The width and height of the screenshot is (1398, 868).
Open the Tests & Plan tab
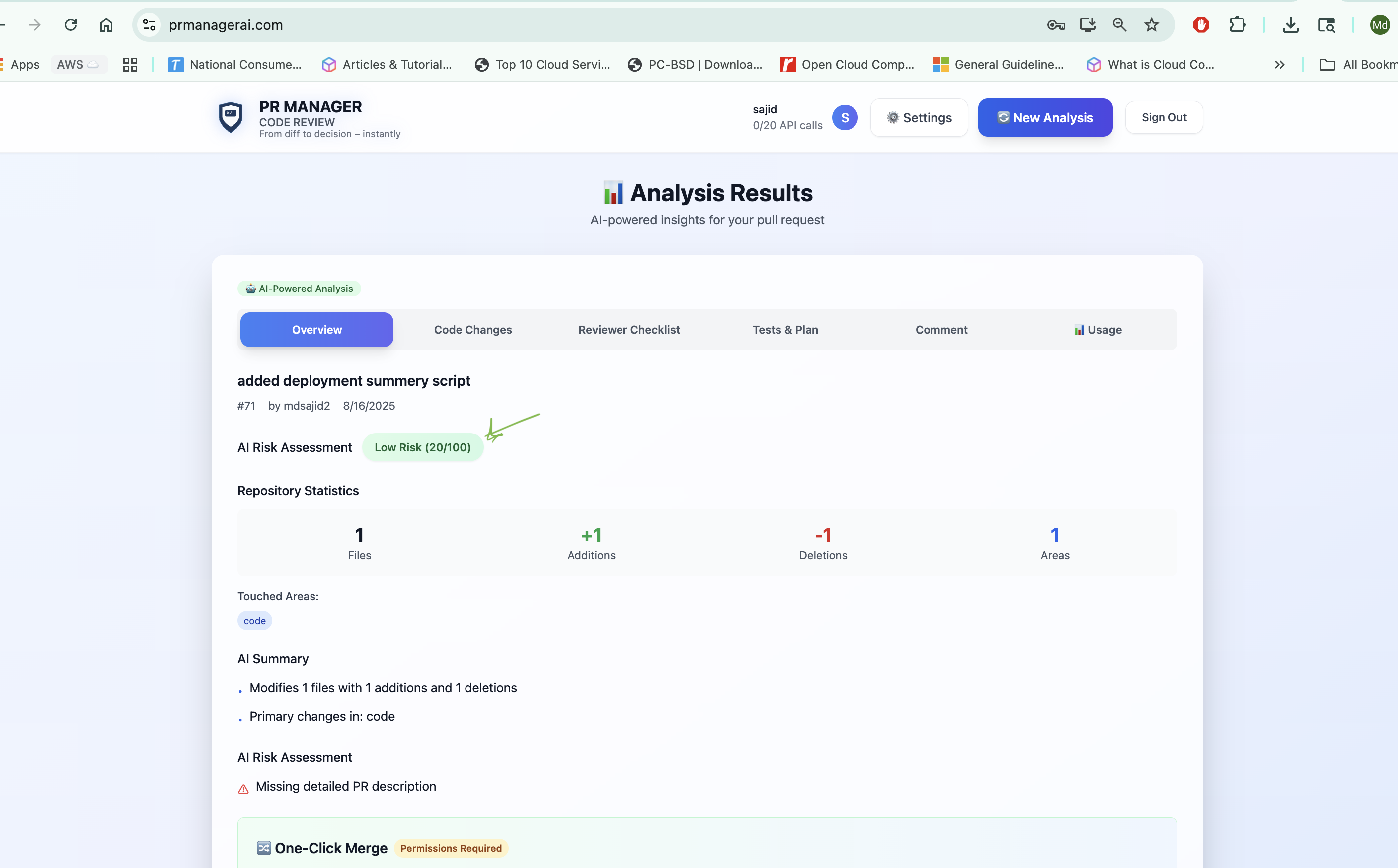click(785, 330)
